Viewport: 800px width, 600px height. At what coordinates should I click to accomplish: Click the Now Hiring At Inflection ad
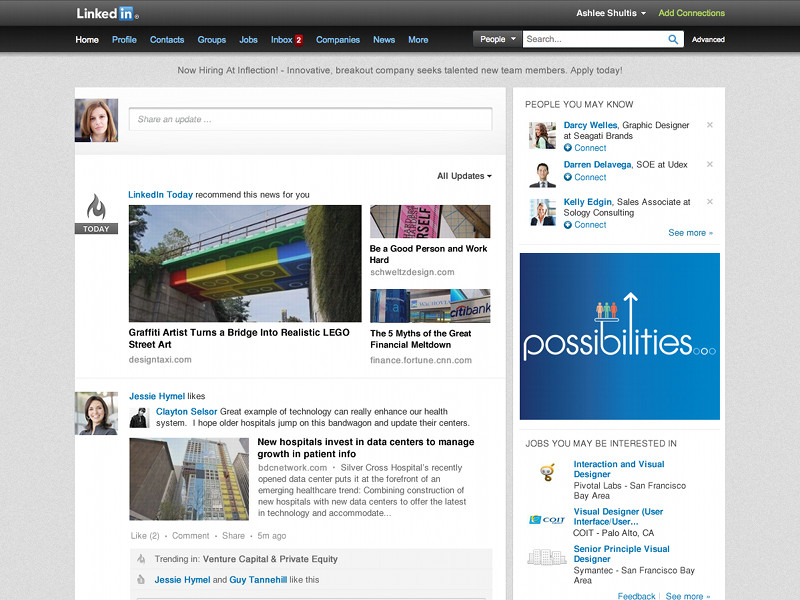click(x=400, y=70)
